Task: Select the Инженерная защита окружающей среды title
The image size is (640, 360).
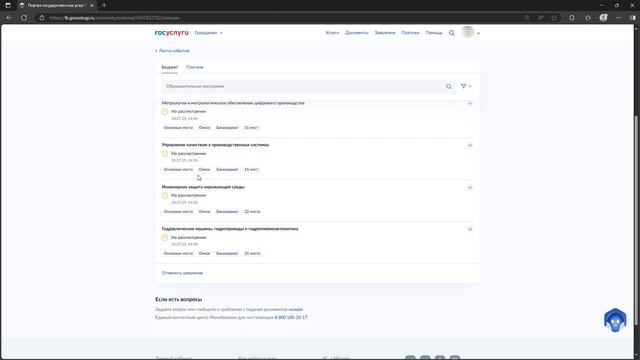Action: pos(203,187)
